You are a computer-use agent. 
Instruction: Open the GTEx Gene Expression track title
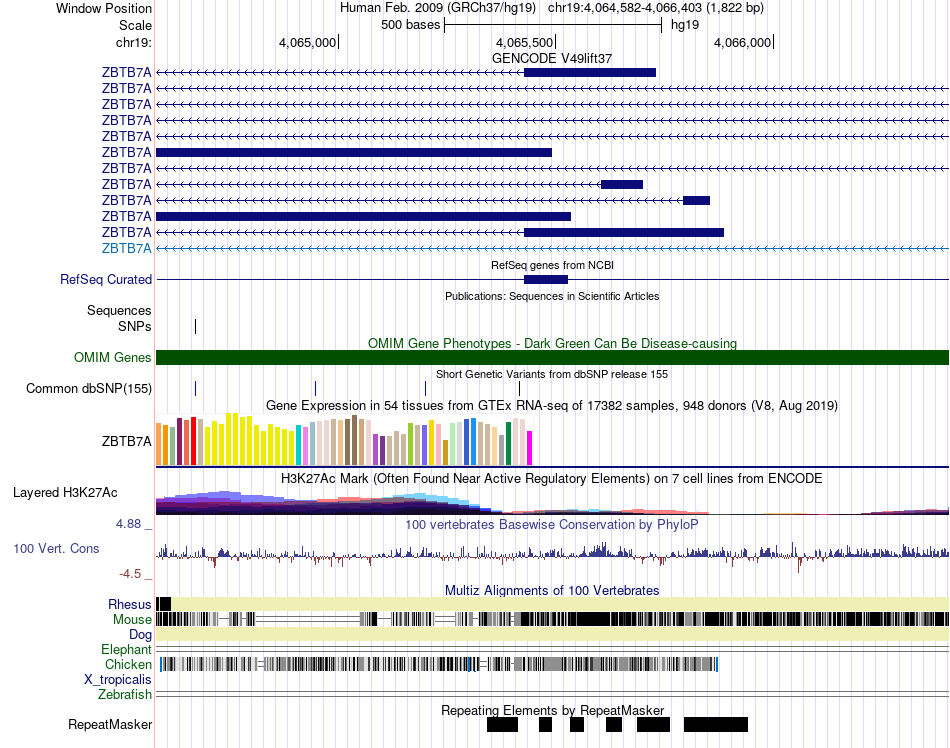(x=552, y=405)
